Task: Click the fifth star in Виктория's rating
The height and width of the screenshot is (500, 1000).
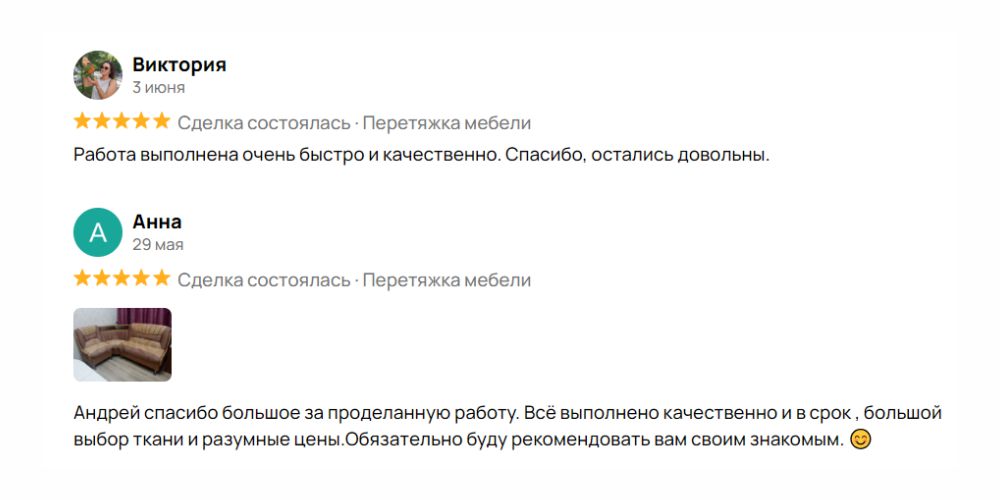Action: [162, 122]
